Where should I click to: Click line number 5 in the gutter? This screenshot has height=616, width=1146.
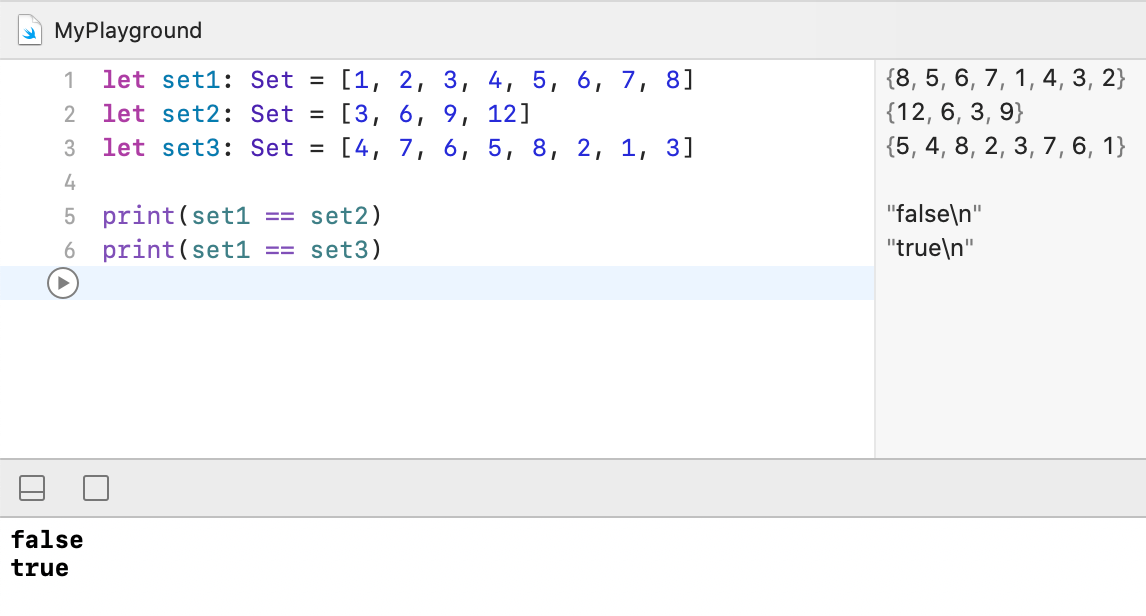[69, 216]
